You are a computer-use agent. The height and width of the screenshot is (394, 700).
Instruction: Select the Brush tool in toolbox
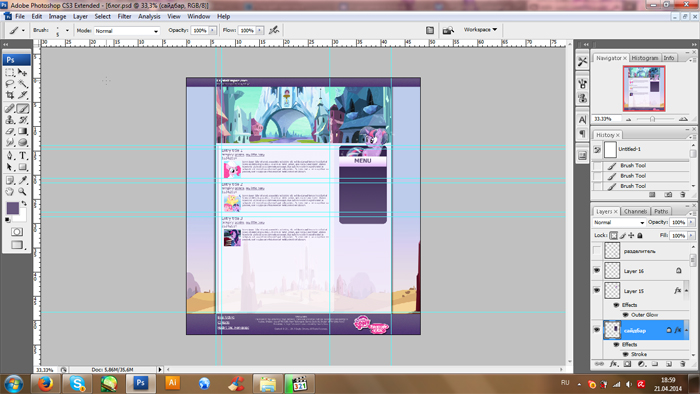[x=22, y=108]
